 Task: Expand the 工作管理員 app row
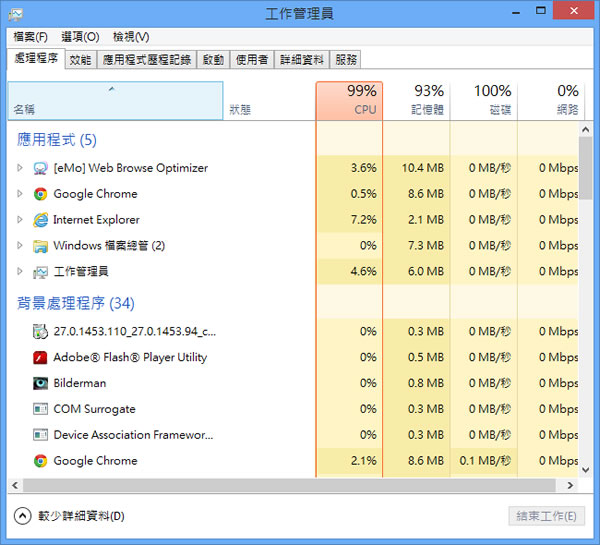click(x=20, y=271)
